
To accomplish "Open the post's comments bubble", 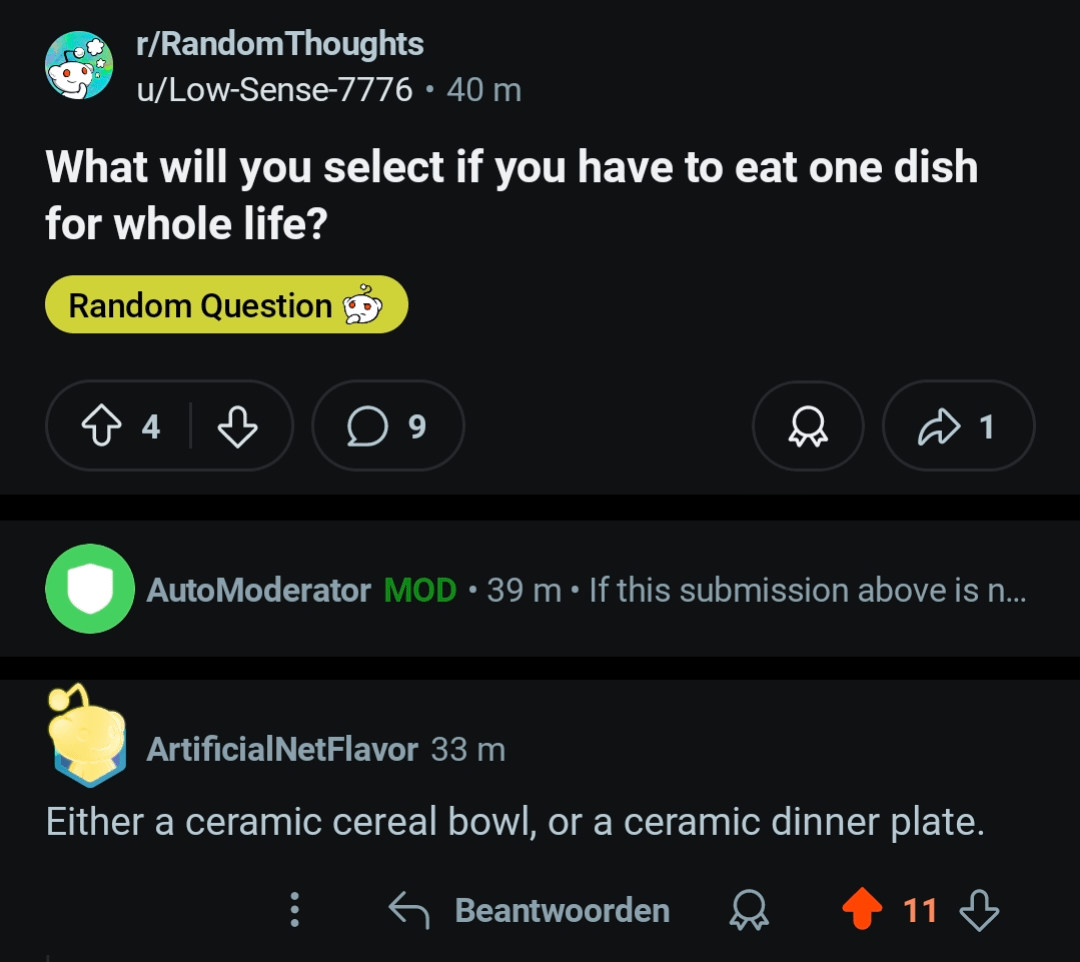I will [387, 427].
